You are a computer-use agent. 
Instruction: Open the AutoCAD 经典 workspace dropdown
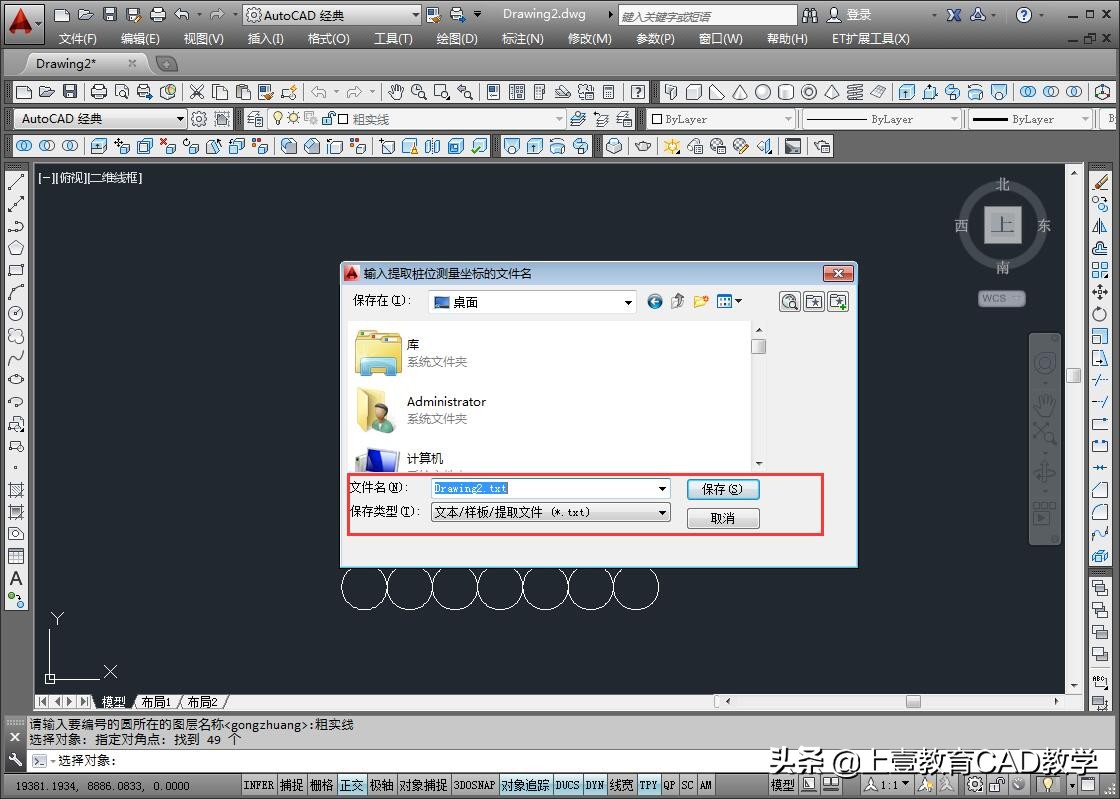[414, 15]
